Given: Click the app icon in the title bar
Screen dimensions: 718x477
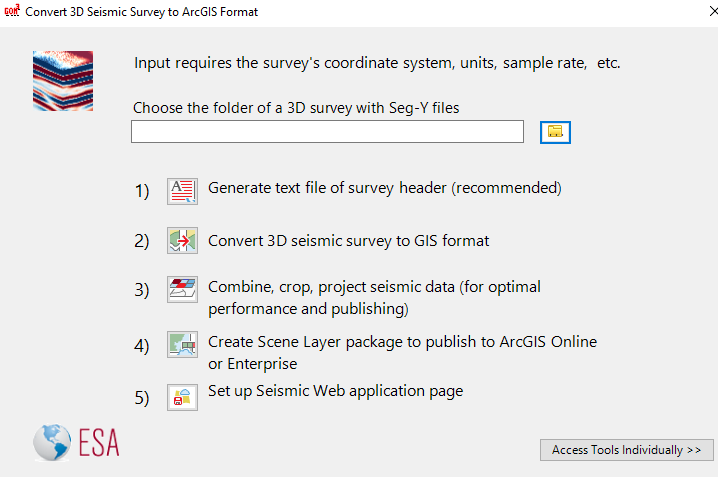Looking at the screenshot, I should (x=12, y=12).
